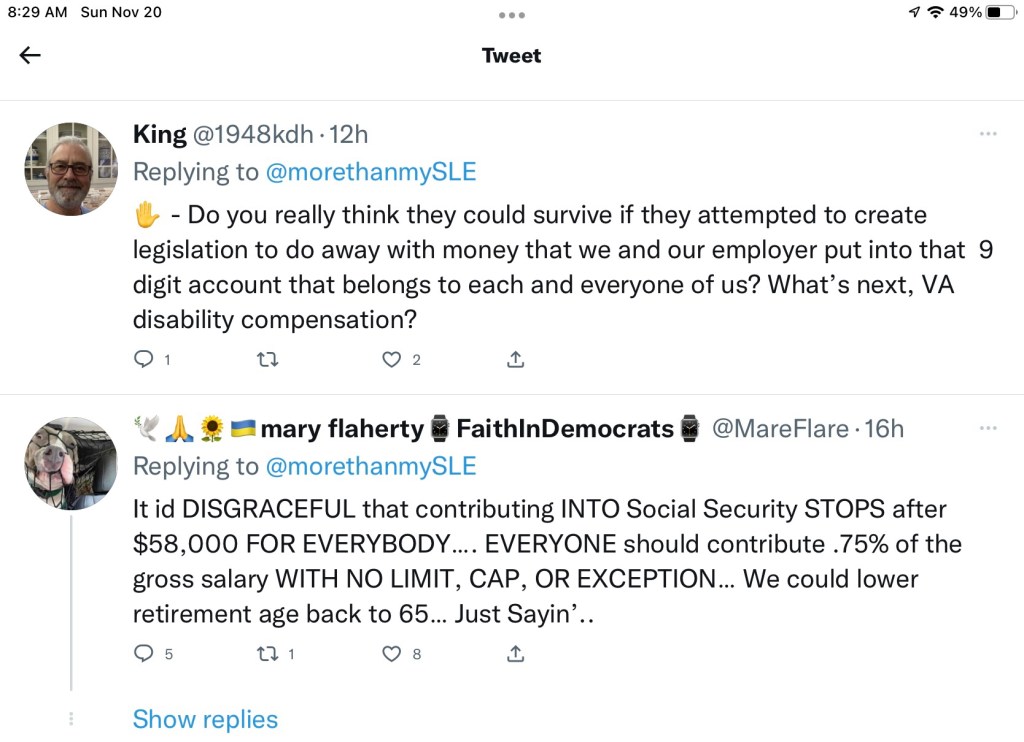Tap the three-dot multitasking menu at top

(x=512, y=15)
